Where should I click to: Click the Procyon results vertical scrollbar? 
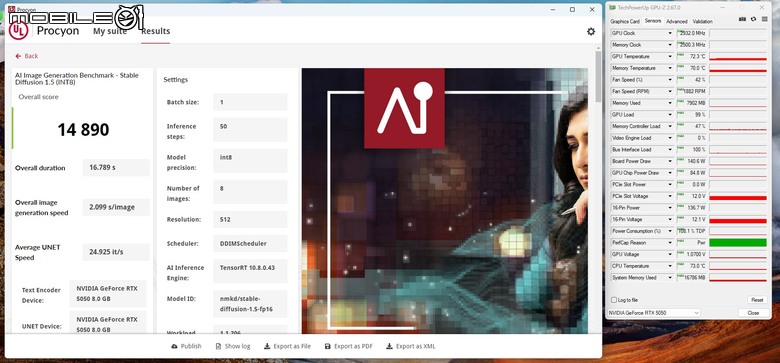pyautogui.click(x=598, y=76)
